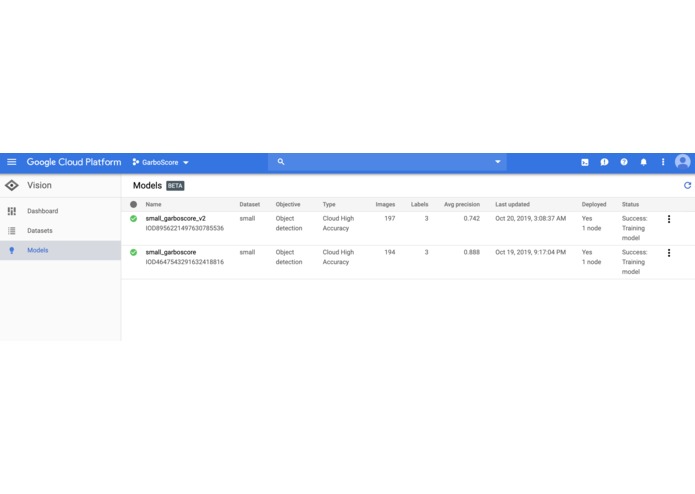Click date Oct 19, 2019, 9:17:04 PM
695x494 pixels.
click(x=531, y=252)
